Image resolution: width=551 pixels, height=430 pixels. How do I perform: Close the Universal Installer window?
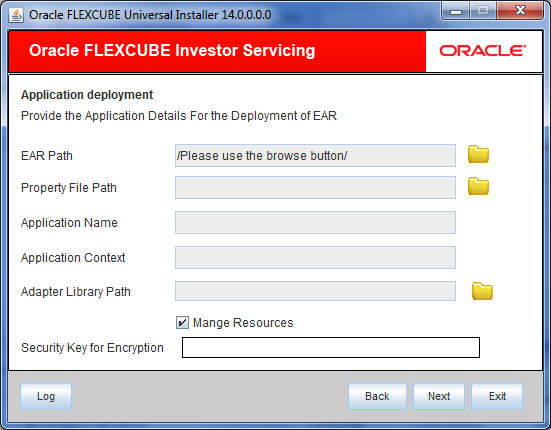[520, 11]
